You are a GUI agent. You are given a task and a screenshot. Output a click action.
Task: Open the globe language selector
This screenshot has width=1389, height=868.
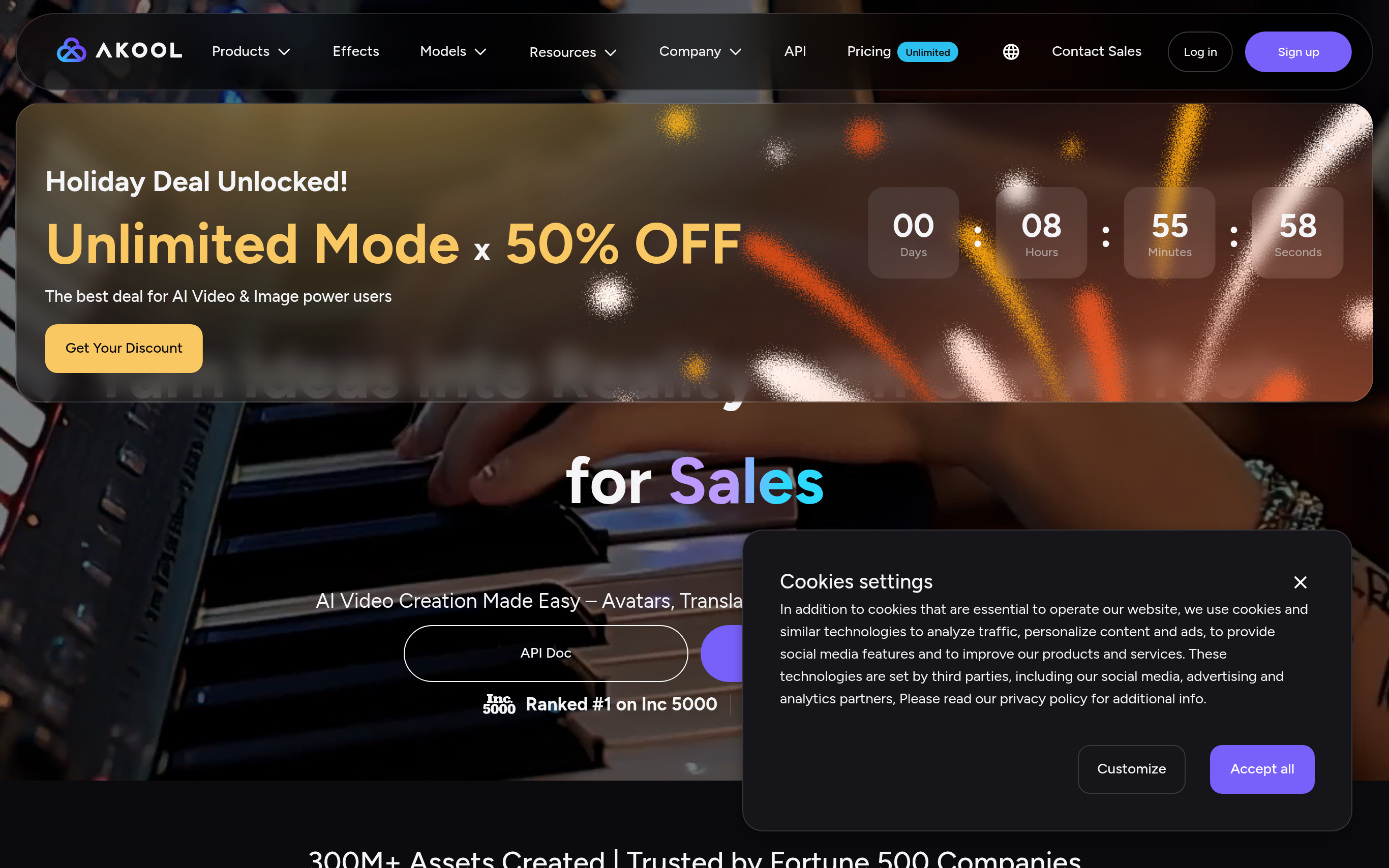[1011, 52]
